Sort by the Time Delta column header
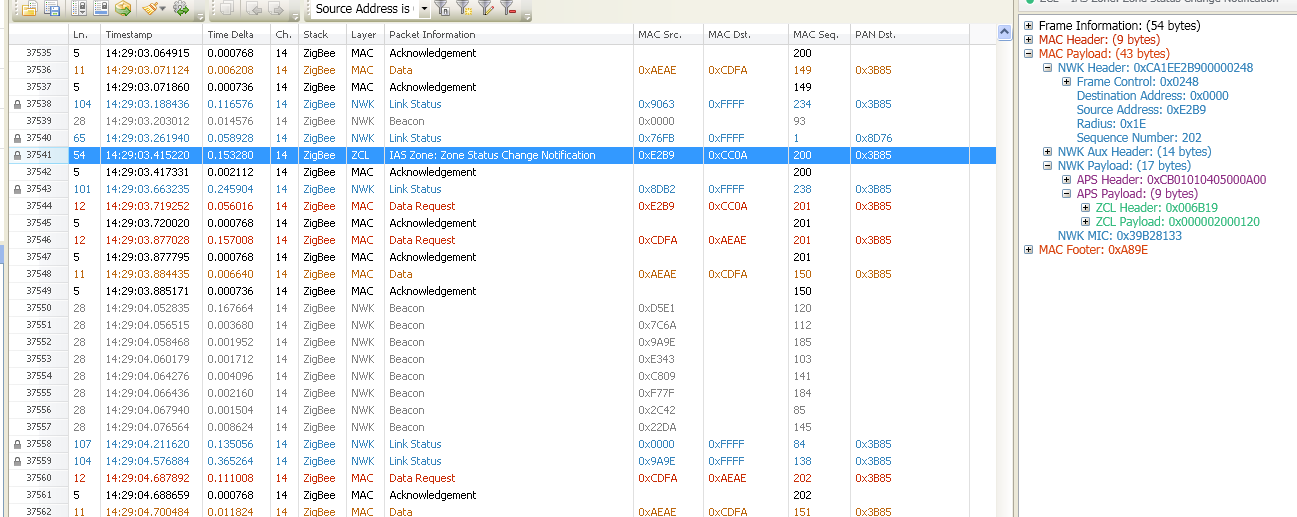This screenshot has width=1297, height=517. [x=236, y=35]
